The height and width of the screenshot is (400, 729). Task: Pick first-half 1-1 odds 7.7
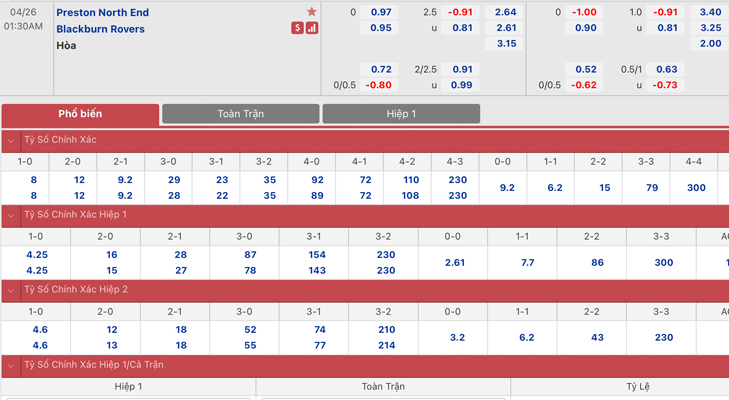(527, 263)
